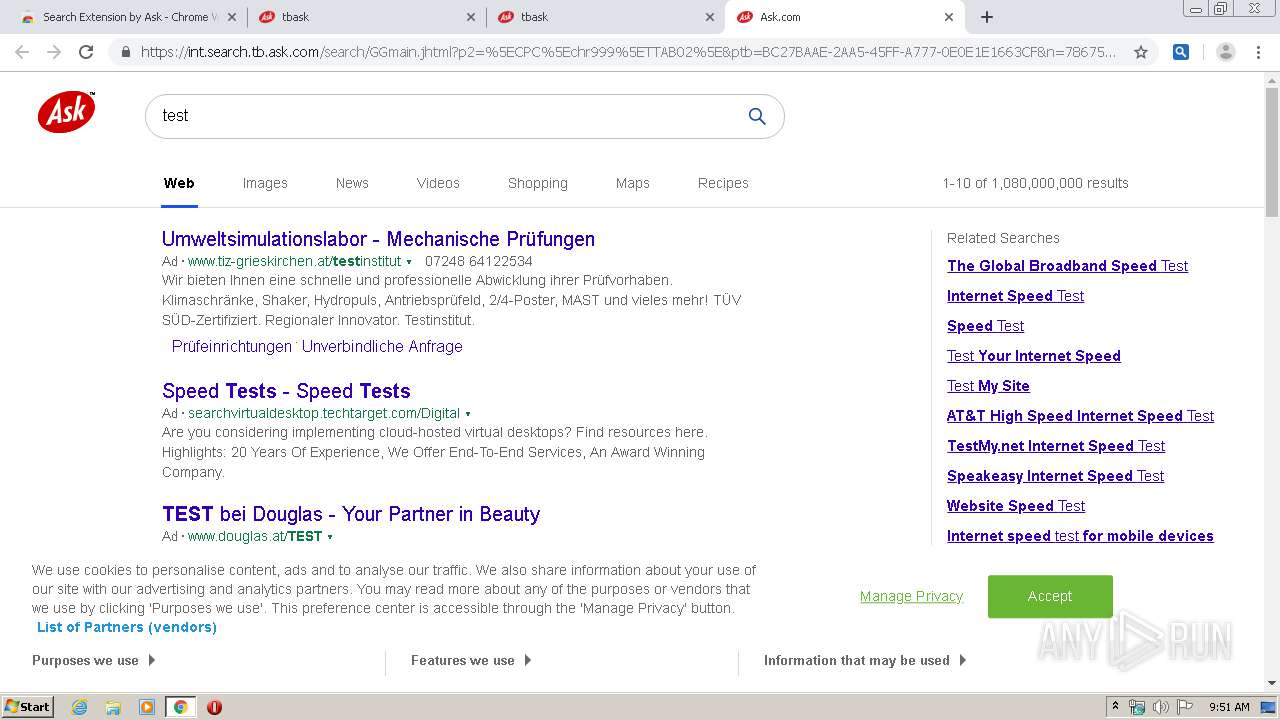Reload the current page
This screenshot has height=720, width=1280.
[x=86, y=52]
